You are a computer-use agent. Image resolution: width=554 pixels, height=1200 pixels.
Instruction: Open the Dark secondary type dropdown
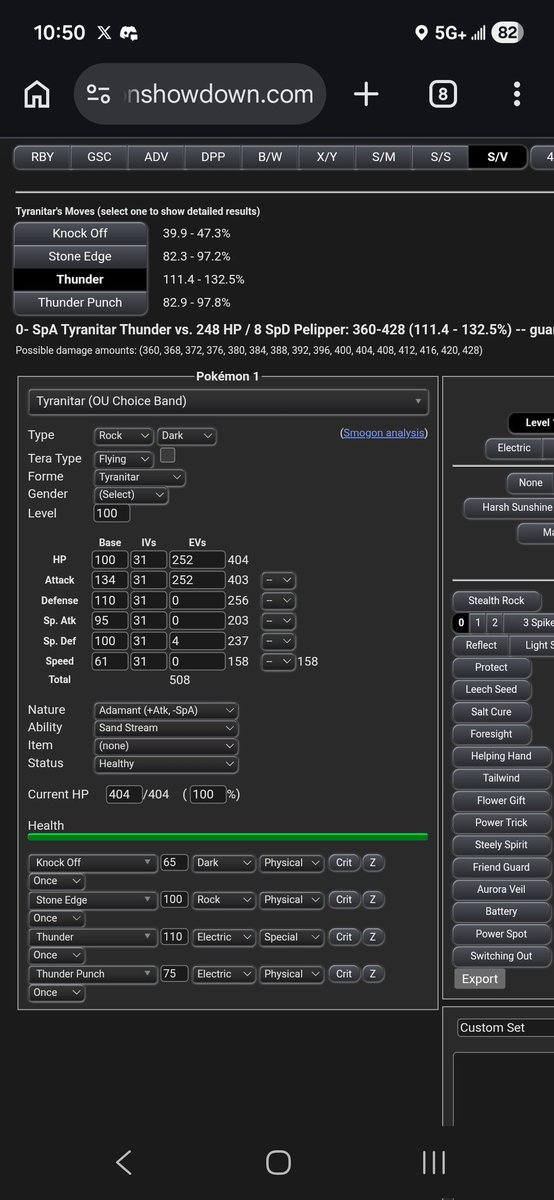coord(186,436)
